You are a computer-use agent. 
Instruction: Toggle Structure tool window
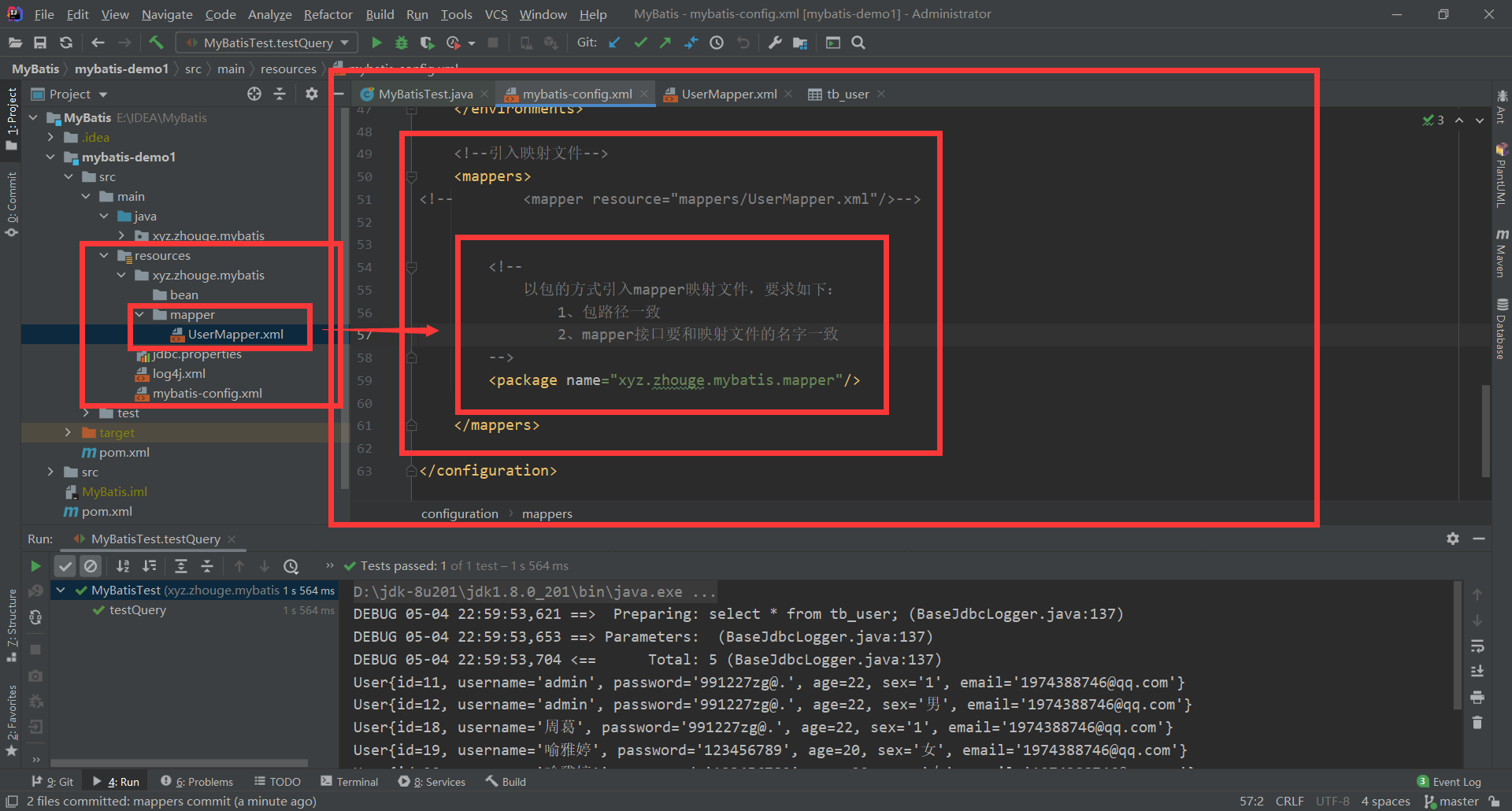pos(12,626)
